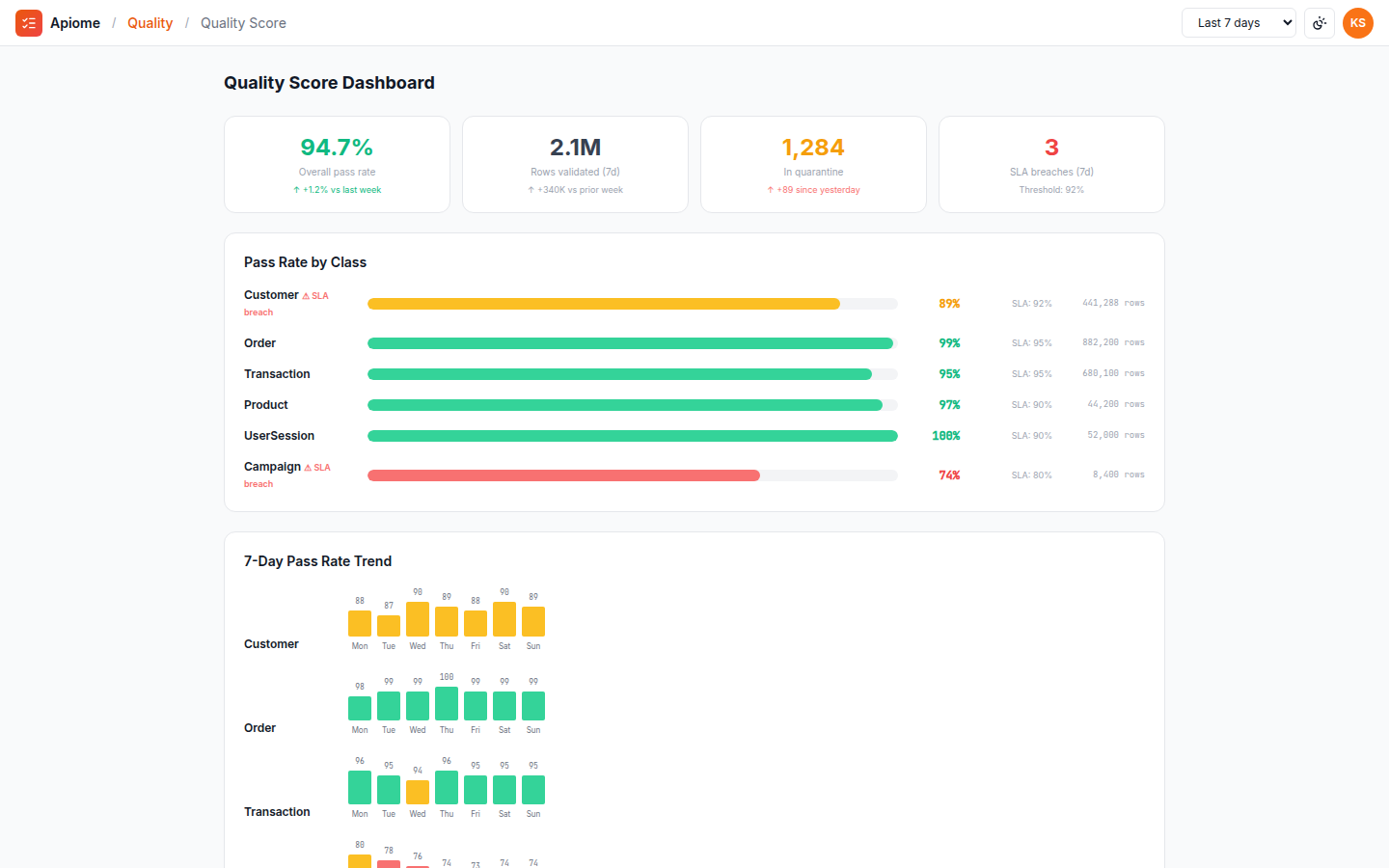Click the +340K vs prior week indicator
Image resolution: width=1389 pixels, height=868 pixels.
point(575,190)
